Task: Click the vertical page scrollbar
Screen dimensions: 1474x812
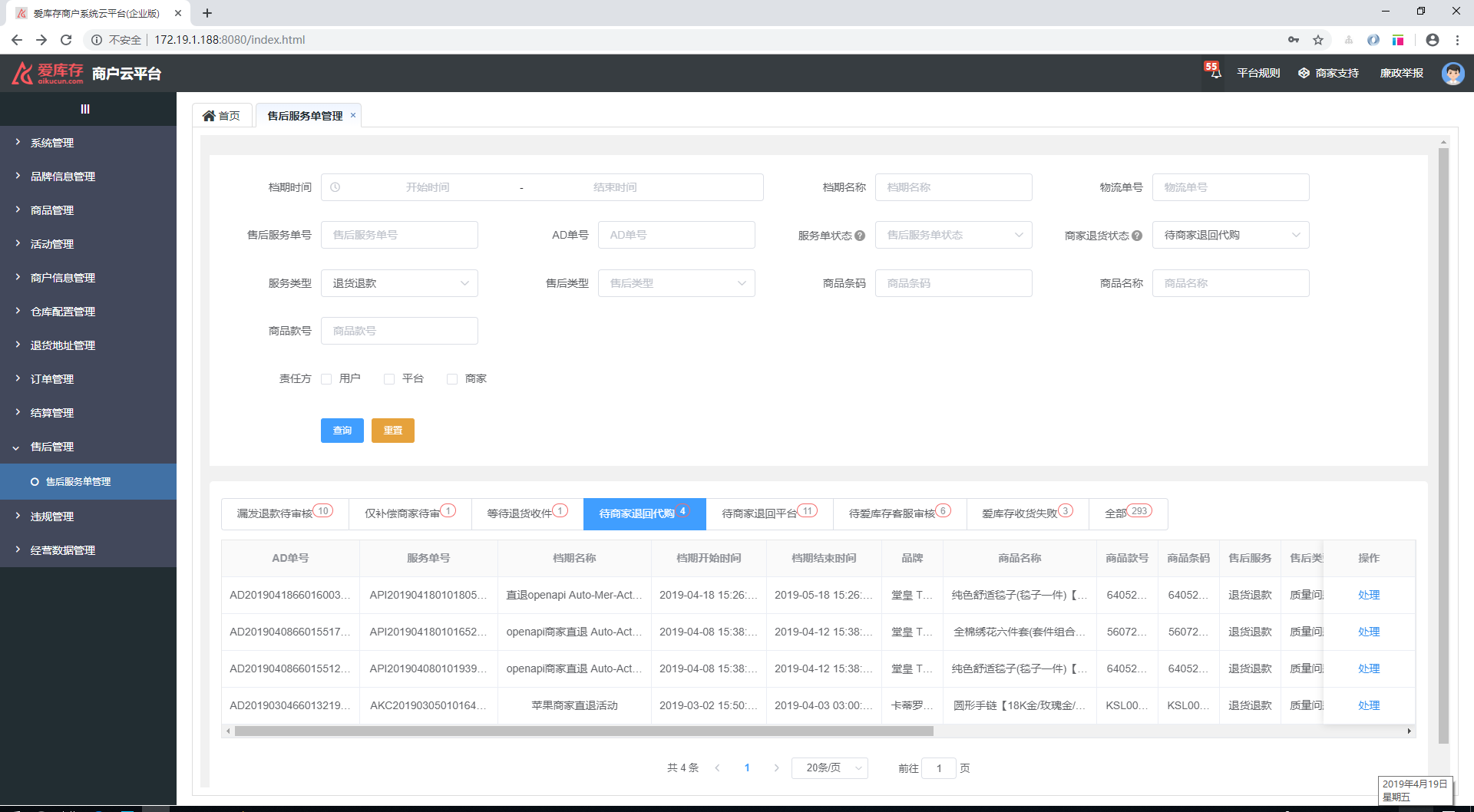Action: 1443,445
